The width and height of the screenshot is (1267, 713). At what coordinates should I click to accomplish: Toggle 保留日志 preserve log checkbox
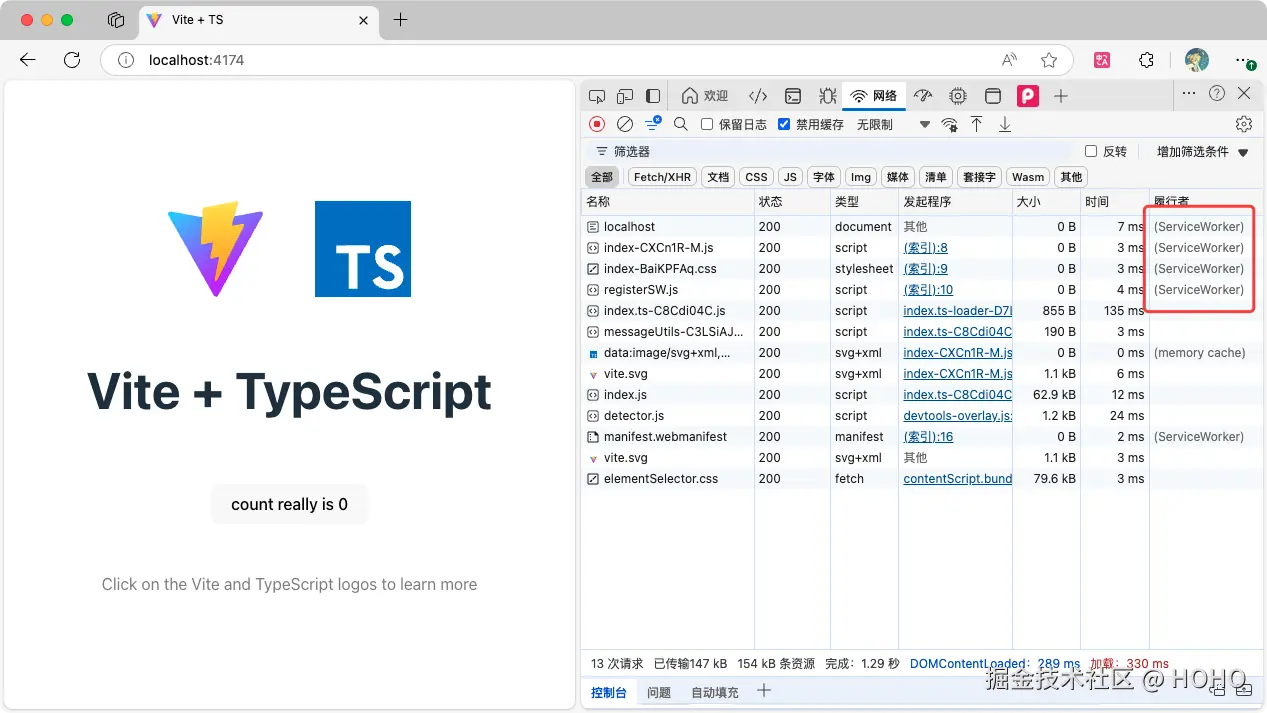click(x=707, y=125)
